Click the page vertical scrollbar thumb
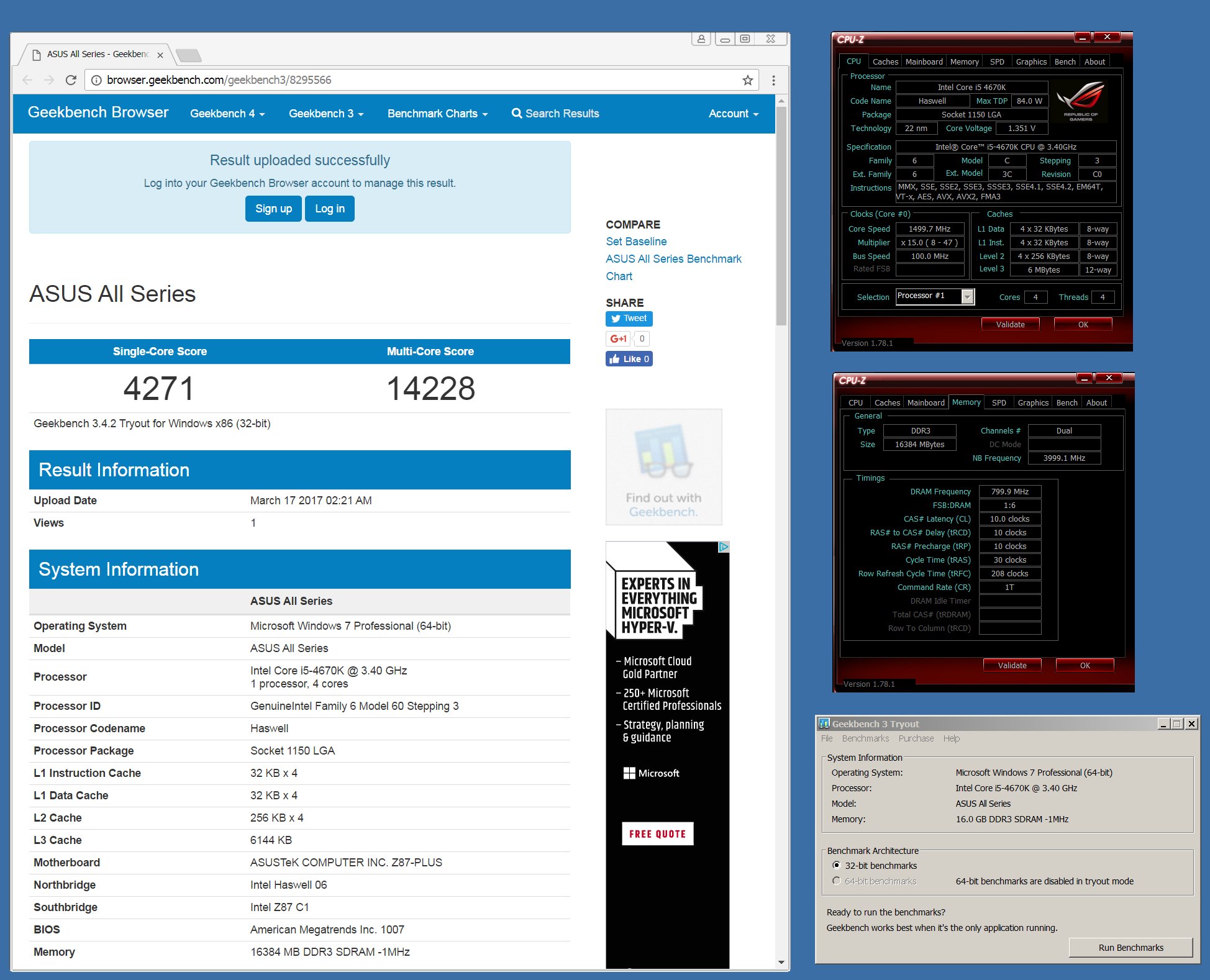Image resolution: width=1210 pixels, height=980 pixels. (781, 216)
